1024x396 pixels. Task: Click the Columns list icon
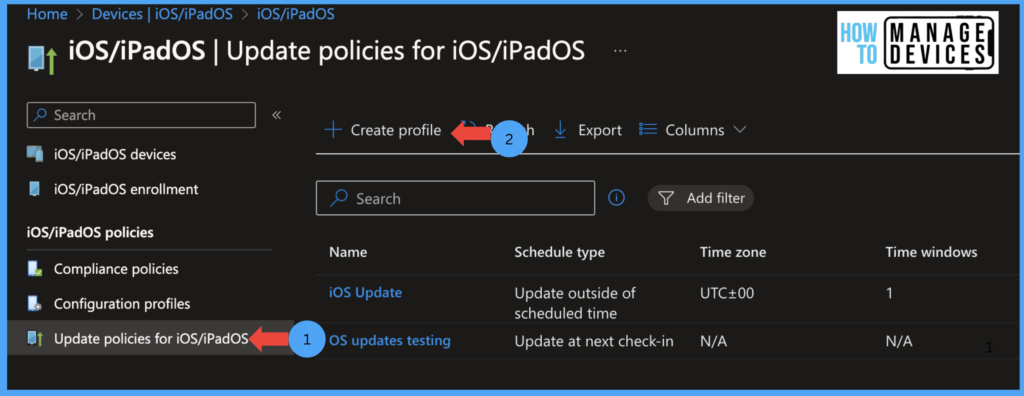click(647, 129)
